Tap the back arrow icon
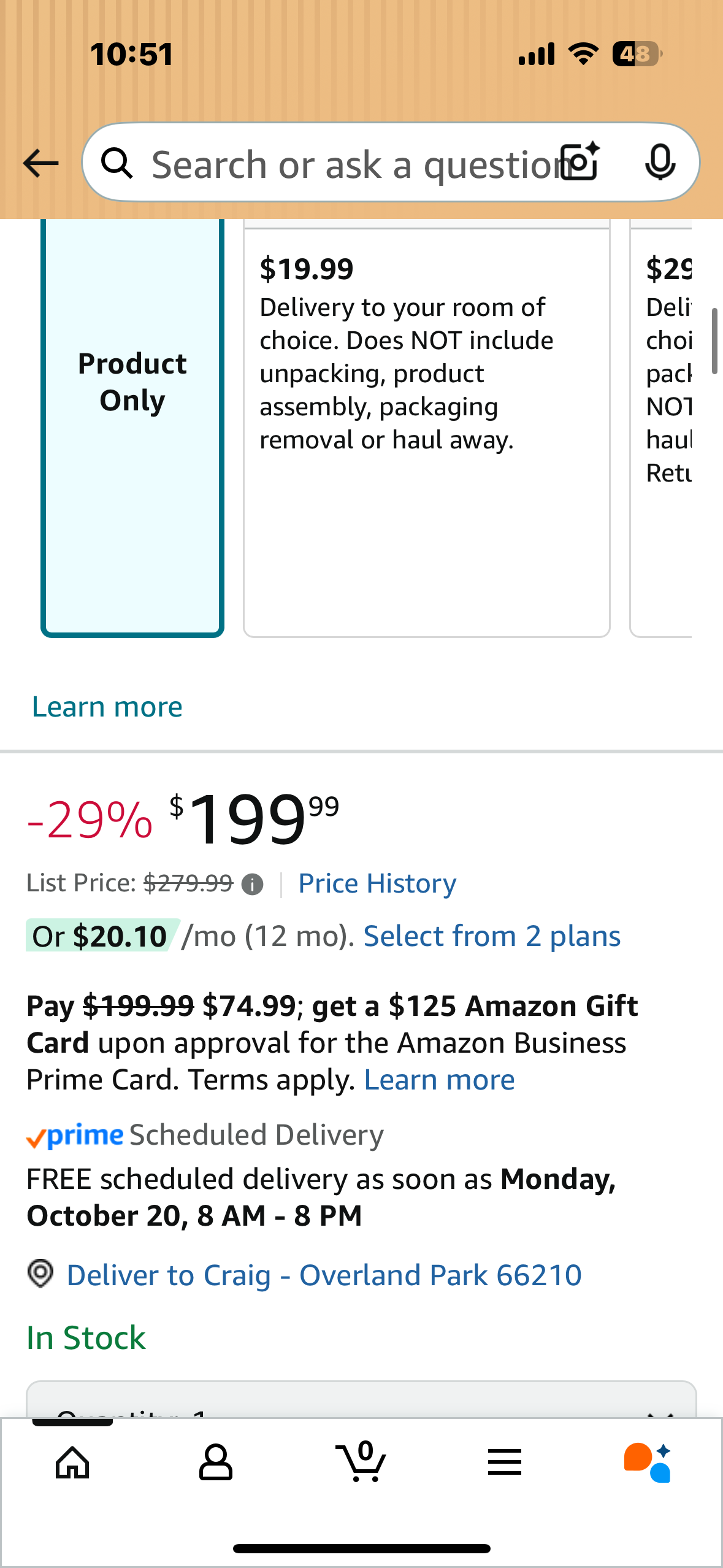Screen dimensions: 723x1568 [40, 163]
